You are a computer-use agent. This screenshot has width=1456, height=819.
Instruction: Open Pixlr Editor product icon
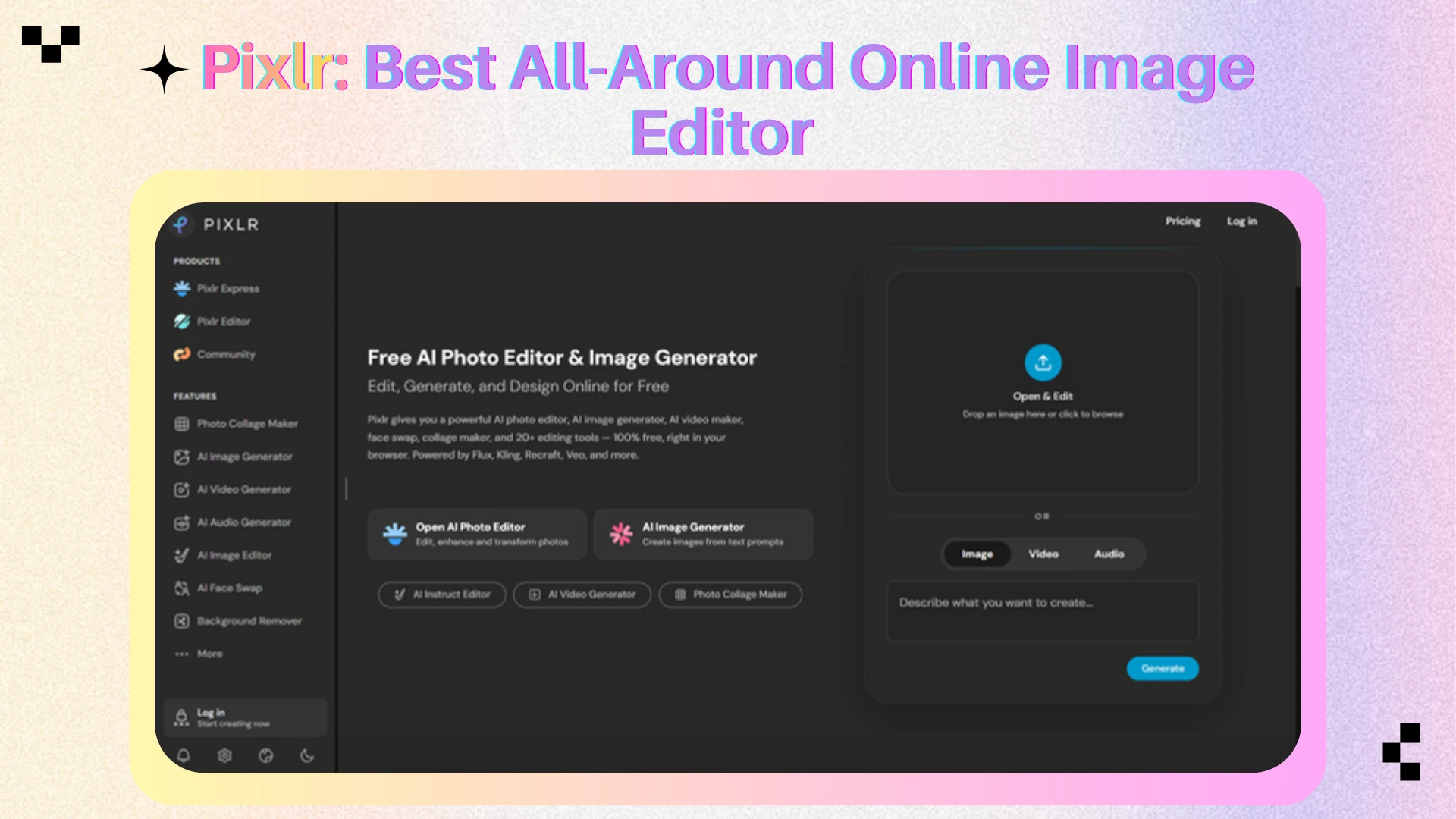coord(182,322)
